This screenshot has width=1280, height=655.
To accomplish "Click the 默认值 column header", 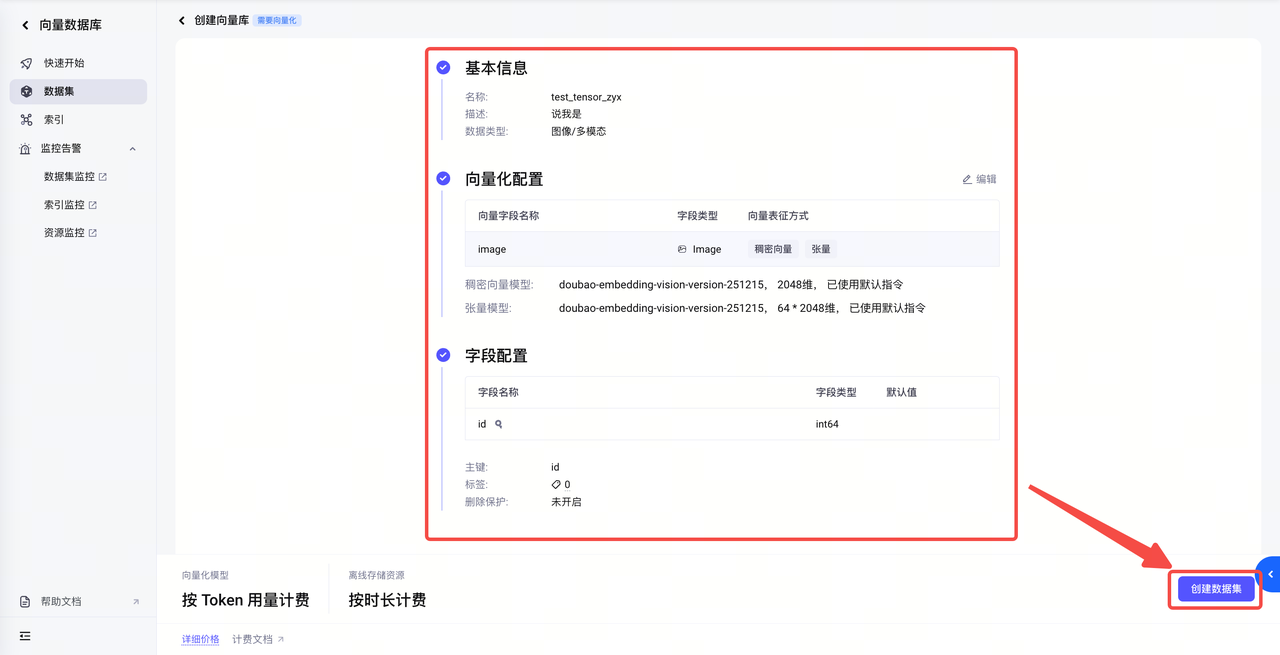I will tap(901, 392).
